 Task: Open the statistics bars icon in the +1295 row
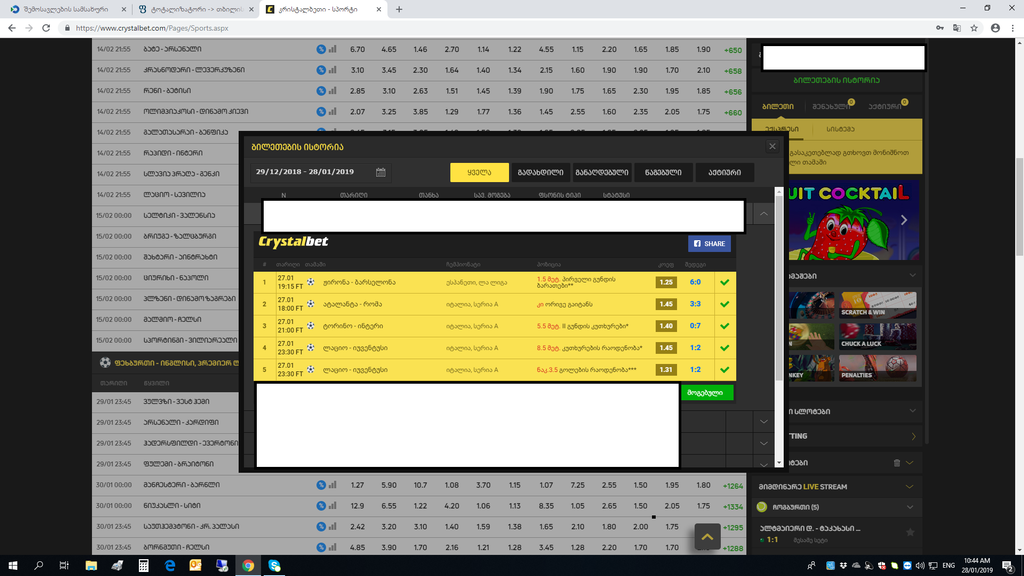click(332, 526)
